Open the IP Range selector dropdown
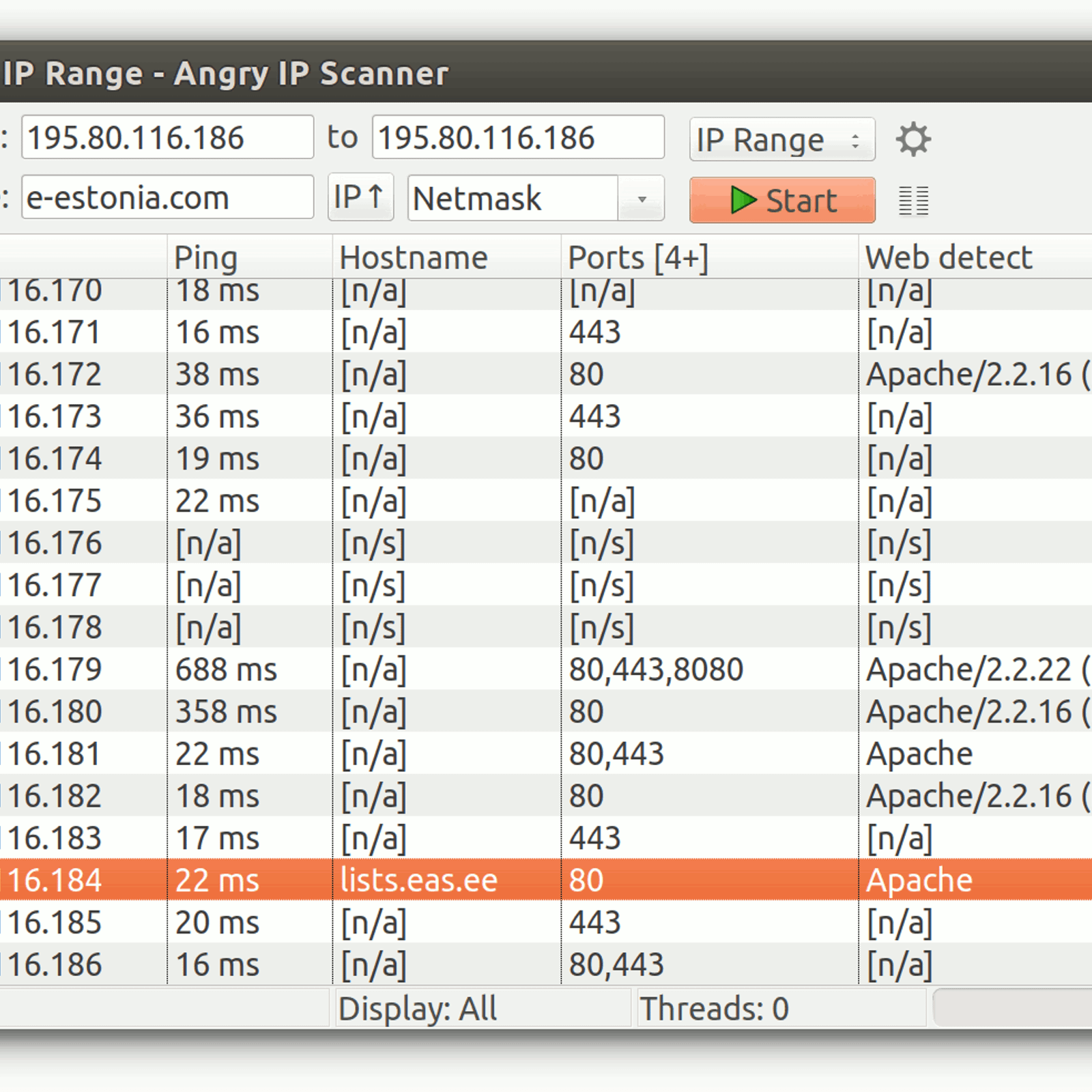Viewport: 1092px width, 1092px height. (x=781, y=140)
